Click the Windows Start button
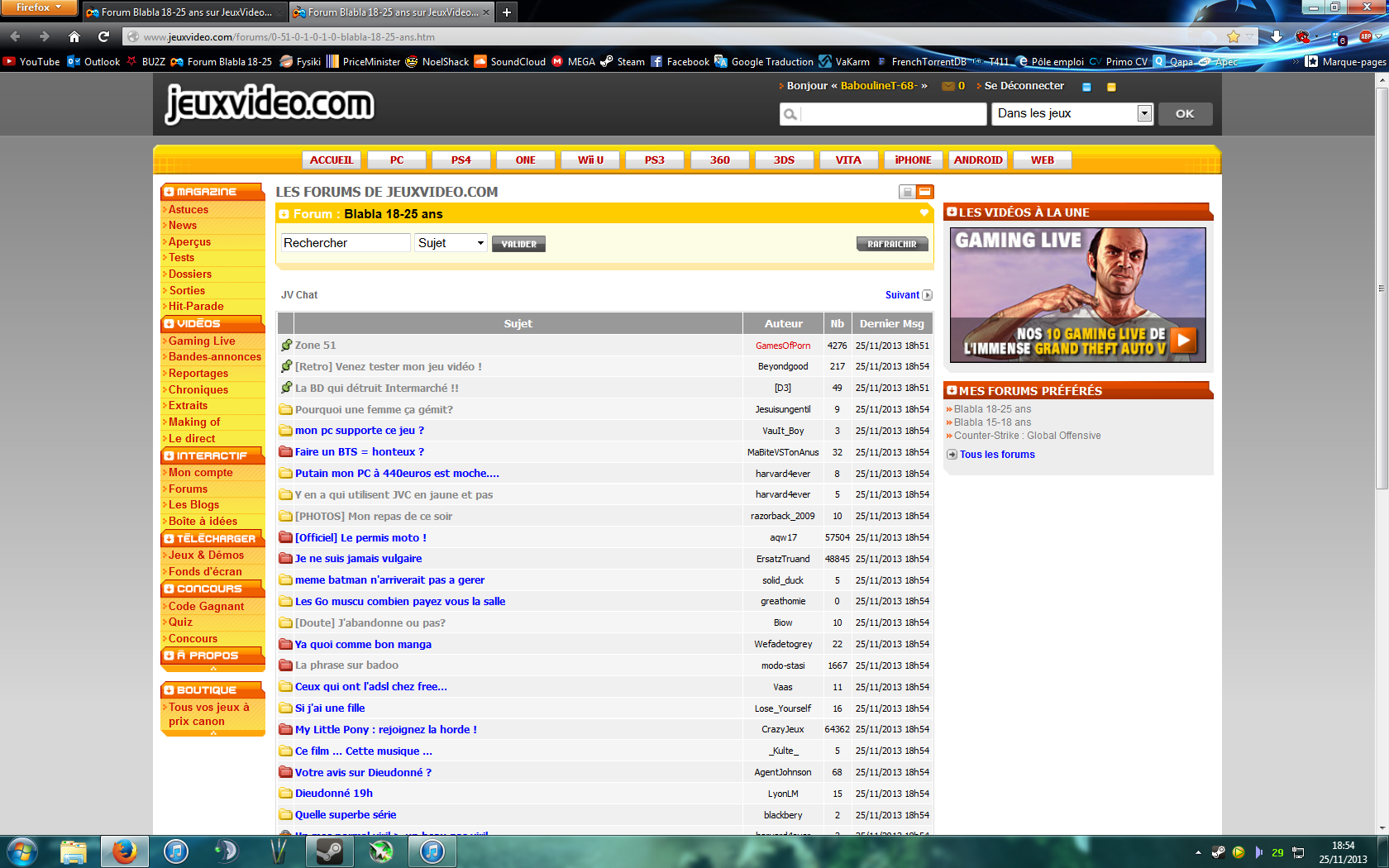Screen dimensions: 1389x868 pos(21,851)
